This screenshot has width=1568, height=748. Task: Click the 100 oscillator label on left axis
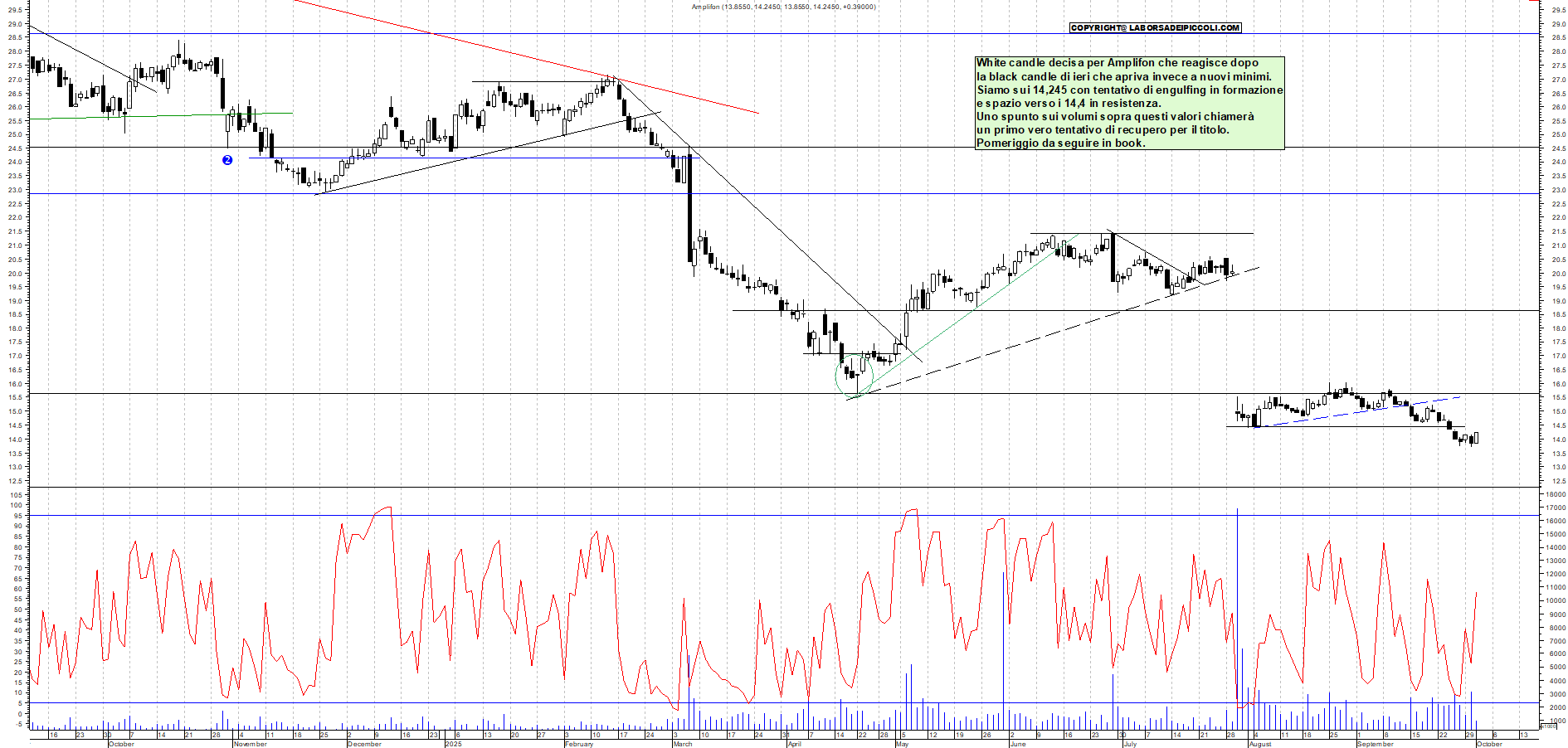(x=16, y=505)
